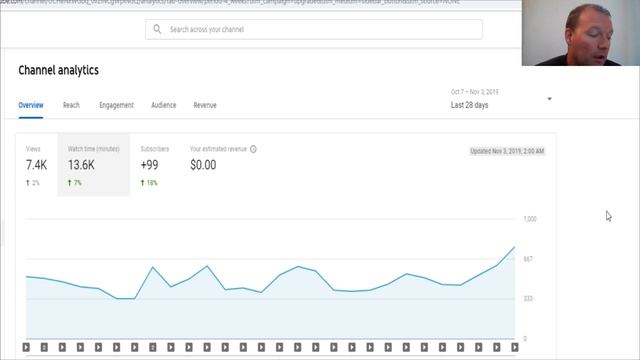Go to the Audience tab

(164, 105)
